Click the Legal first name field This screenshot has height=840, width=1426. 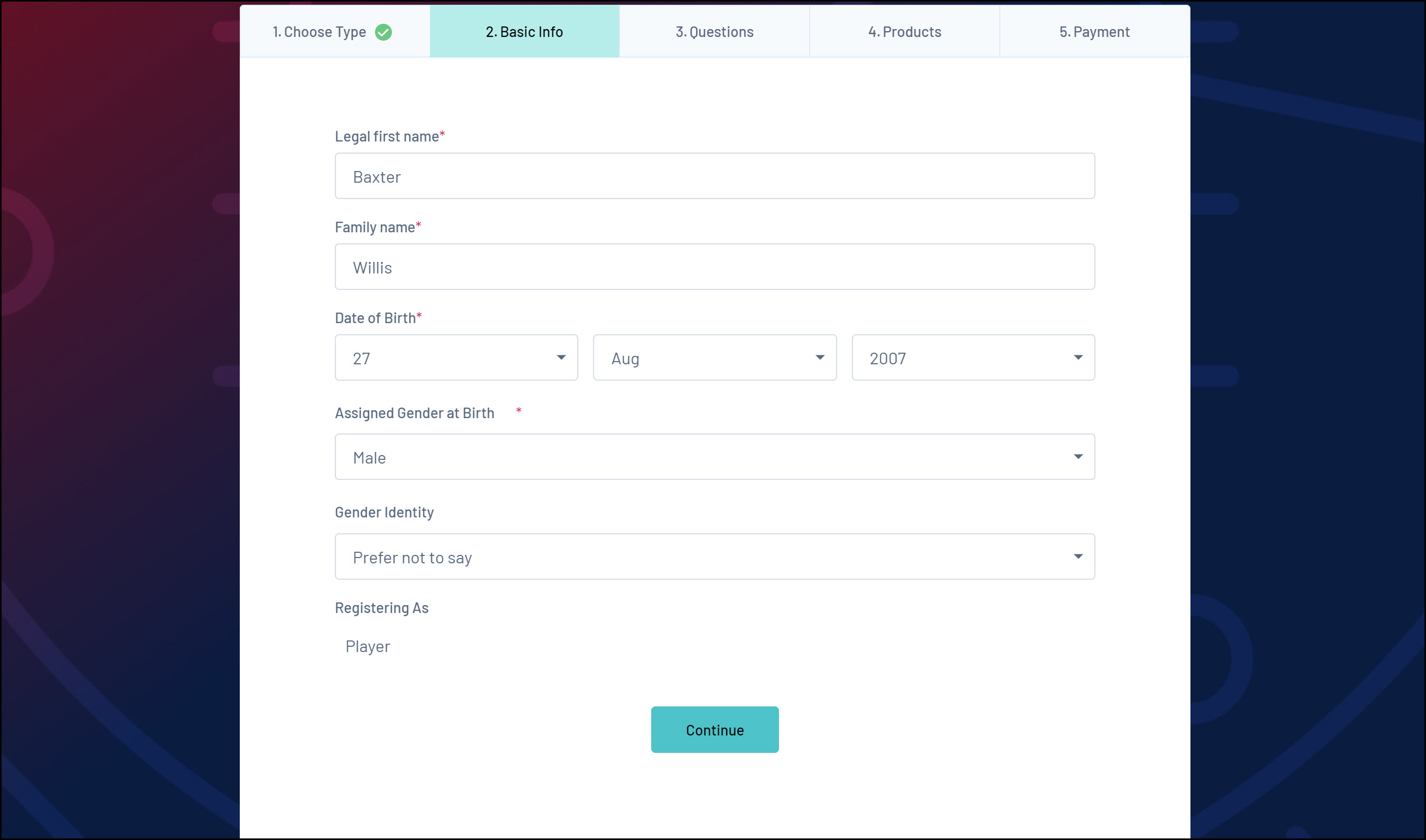point(715,176)
